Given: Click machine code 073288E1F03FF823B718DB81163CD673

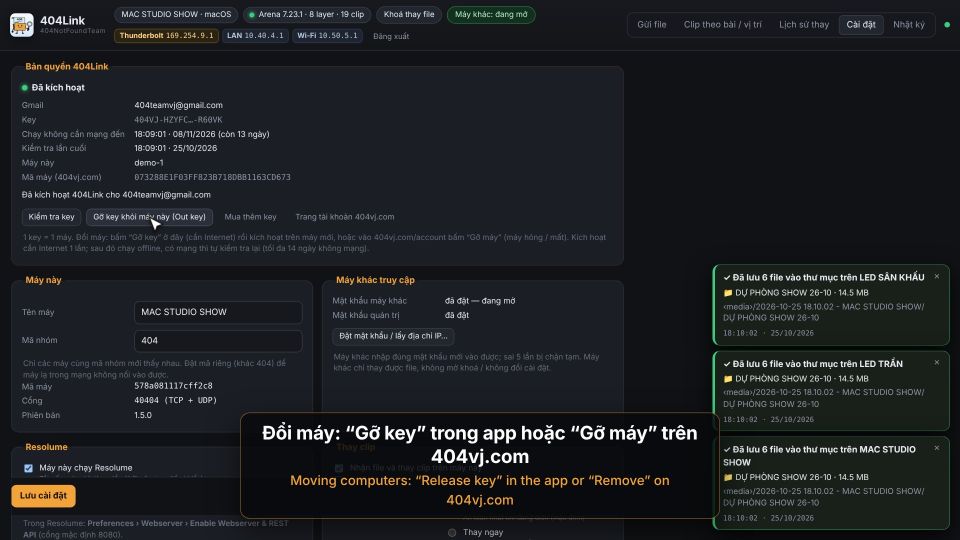Looking at the screenshot, I should click(212, 177).
